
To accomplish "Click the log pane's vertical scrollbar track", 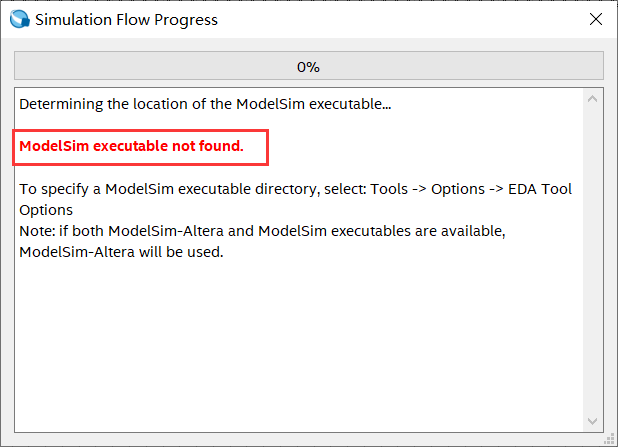I will [593, 260].
